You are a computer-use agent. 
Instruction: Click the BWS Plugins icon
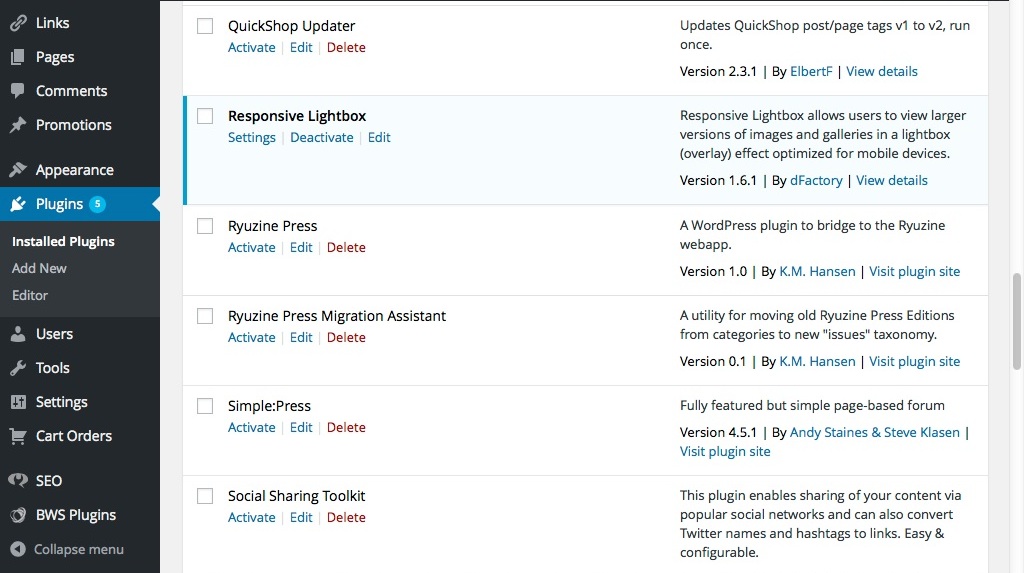pyautogui.click(x=18, y=515)
